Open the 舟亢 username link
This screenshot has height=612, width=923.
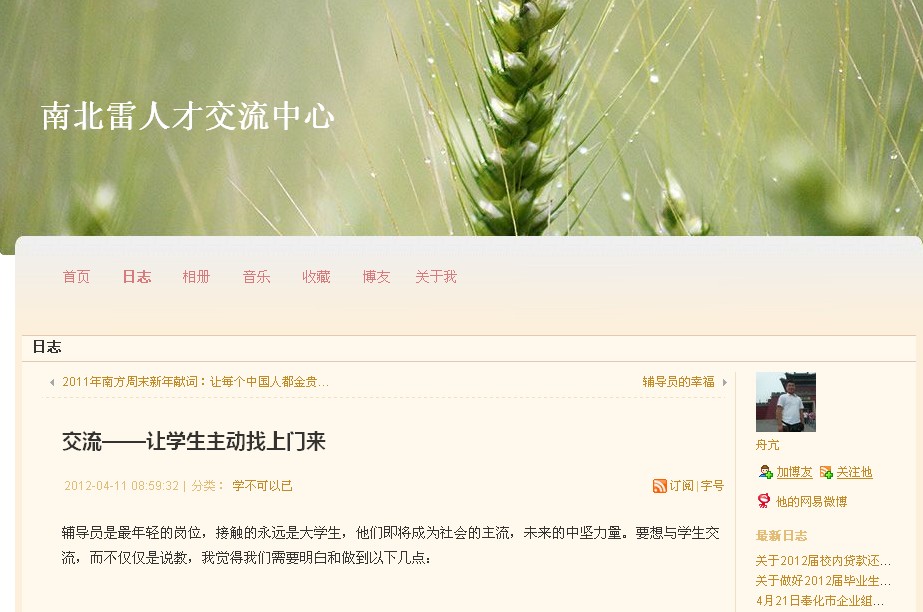point(768,445)
